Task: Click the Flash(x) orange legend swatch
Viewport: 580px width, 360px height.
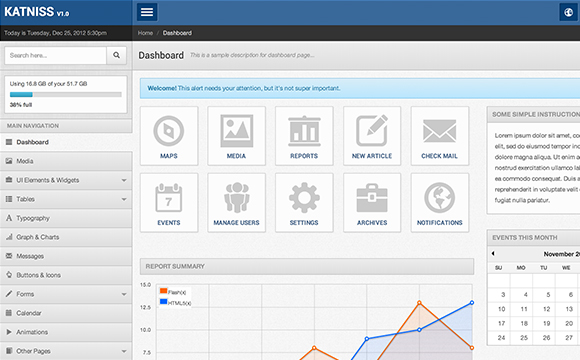Action: point(163,291)
